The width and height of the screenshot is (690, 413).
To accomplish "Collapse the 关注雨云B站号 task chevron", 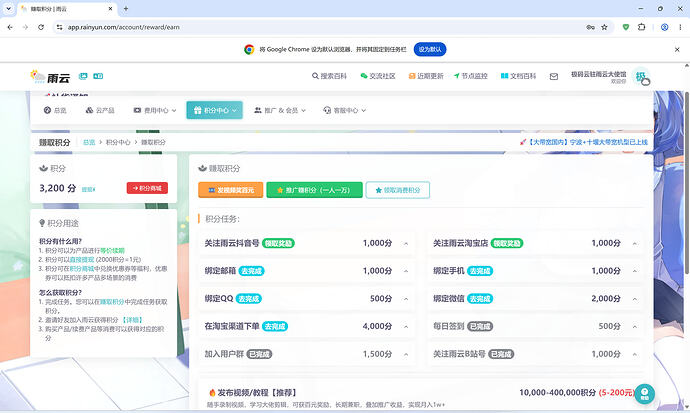I will tap(635, 355).
